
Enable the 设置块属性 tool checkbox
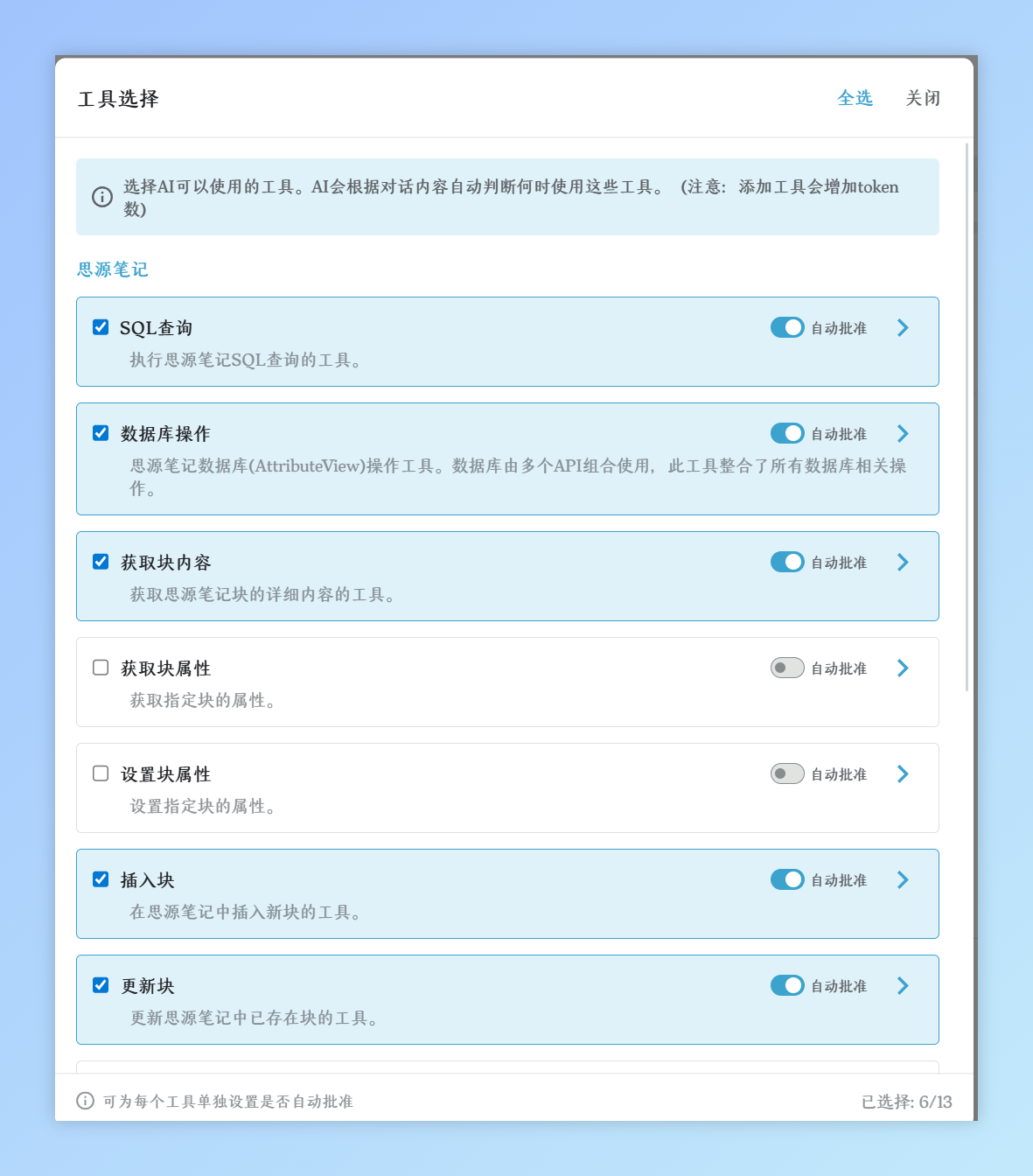tap(101, 773)
